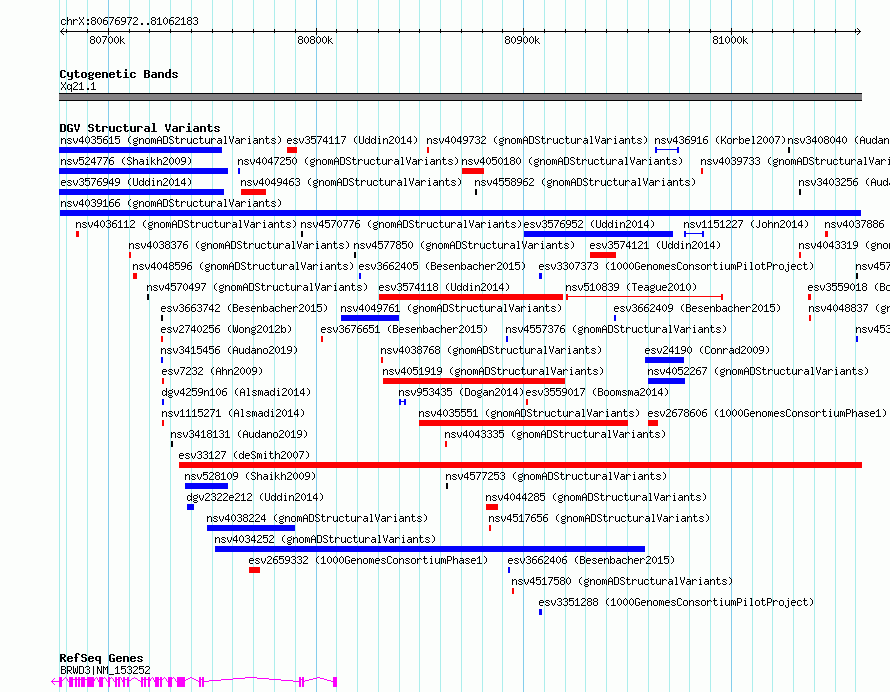Click the blue bar under nsv4034252

430,549
